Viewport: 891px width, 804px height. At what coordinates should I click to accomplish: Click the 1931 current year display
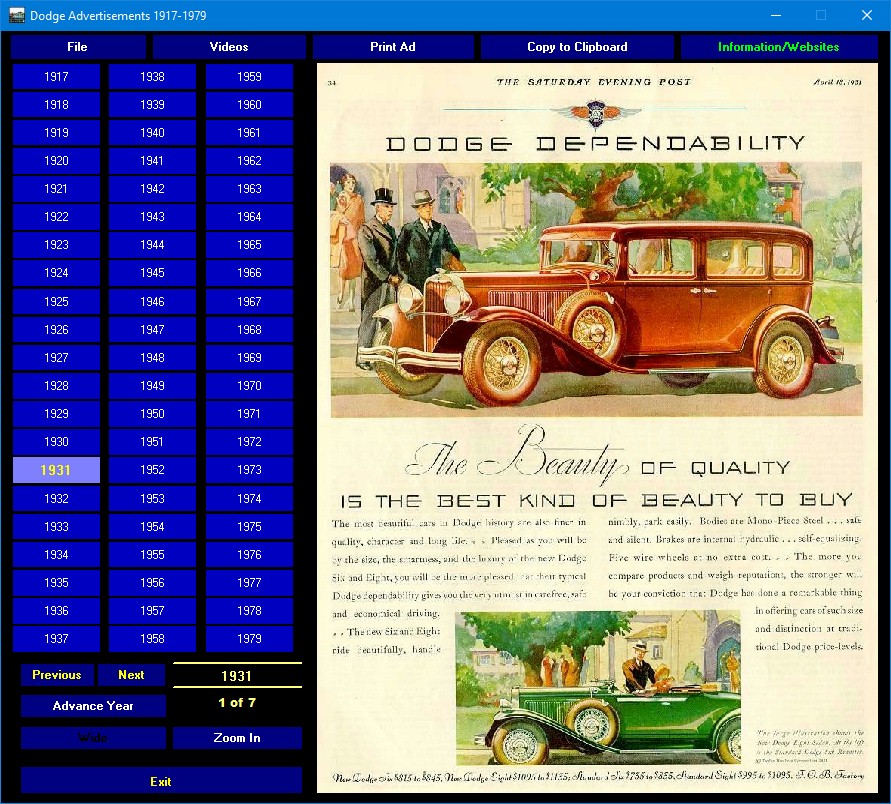pyautogui.click(x=237, y=676)
